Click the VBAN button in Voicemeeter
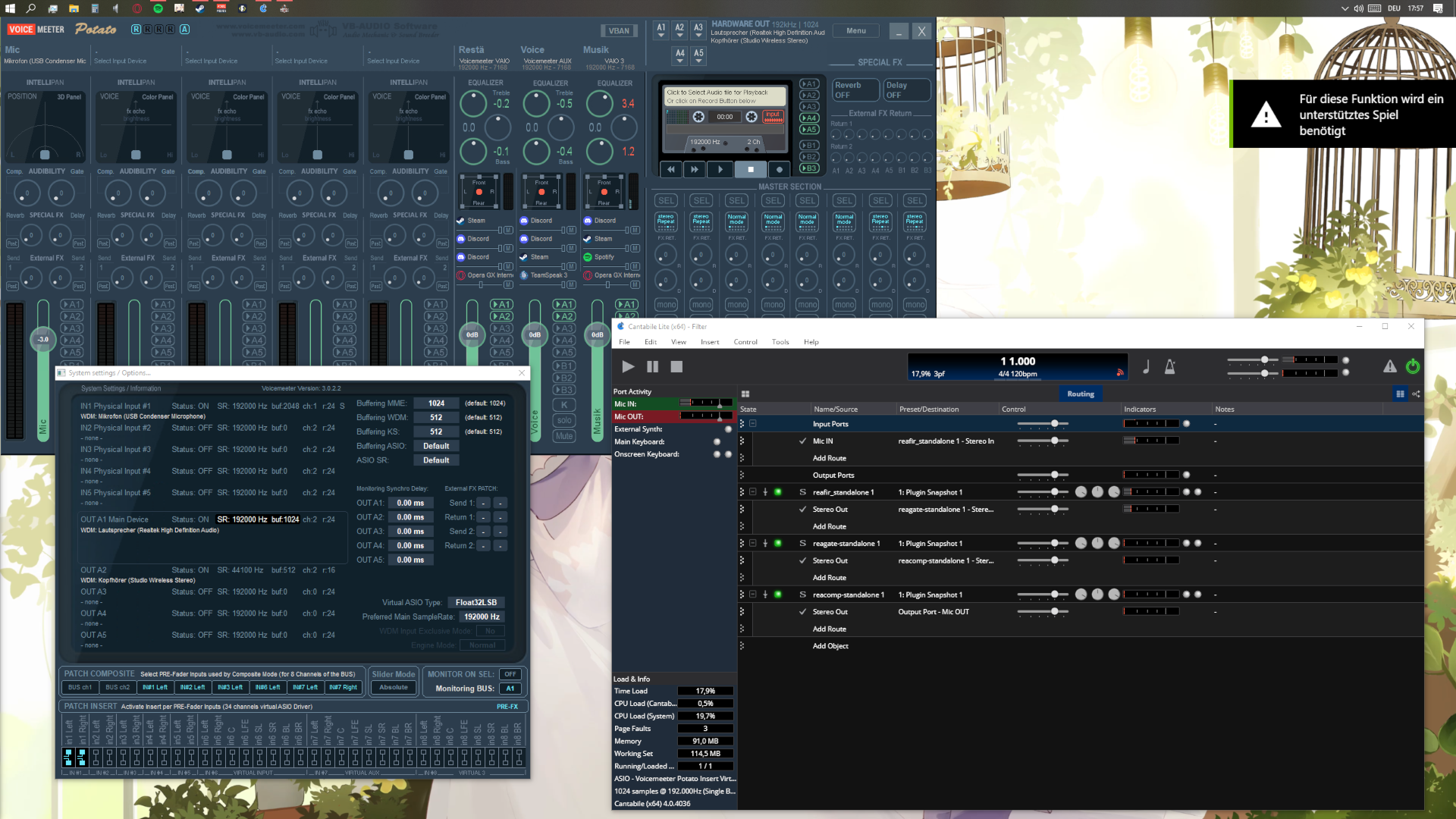The width and height of the screenshot is (1456, 819). pos(619,31)
